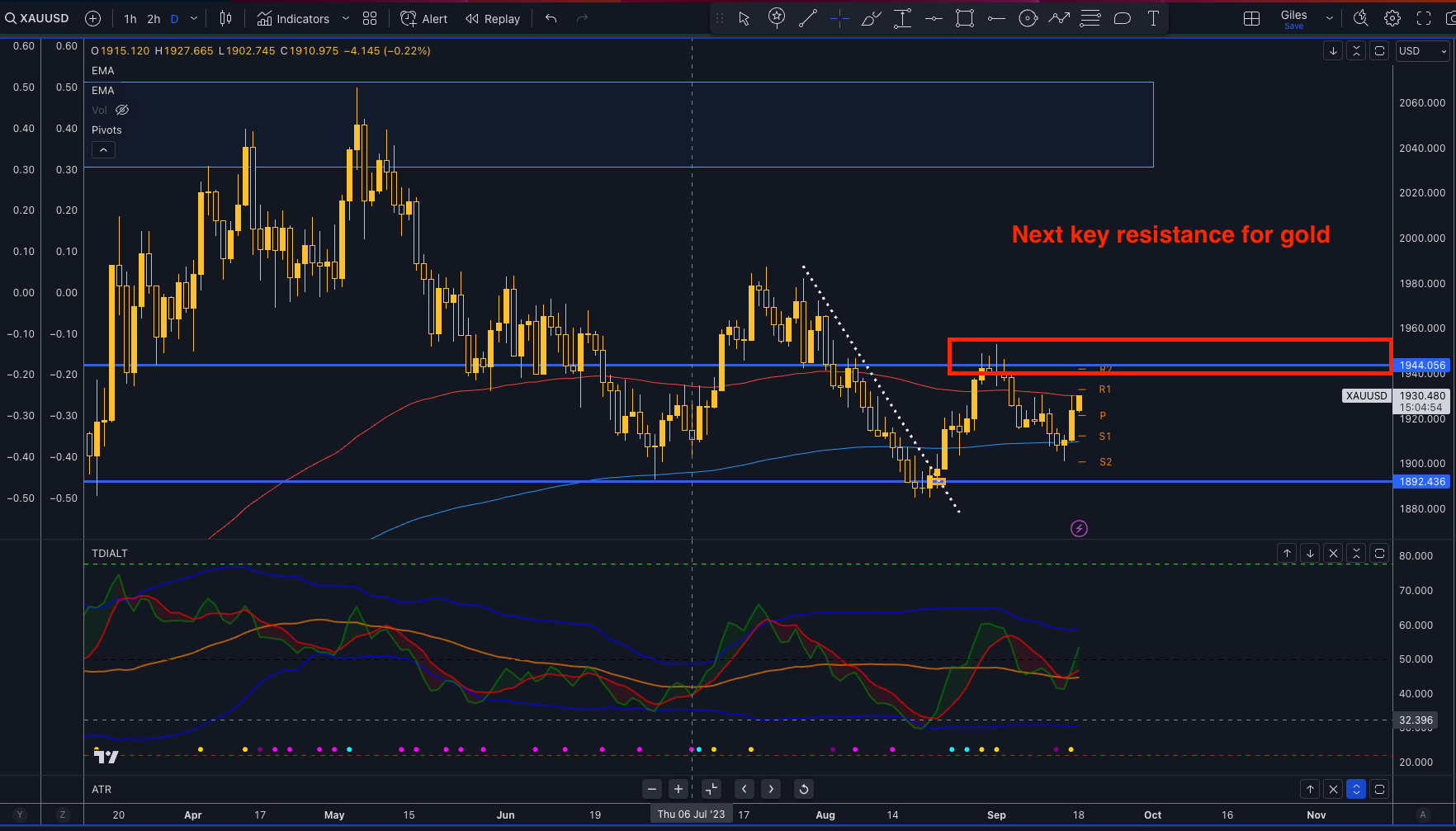Viewport: 1456px width, 831px height.
Task: Zoom in the chart with plus
Action: pos(678,789)
